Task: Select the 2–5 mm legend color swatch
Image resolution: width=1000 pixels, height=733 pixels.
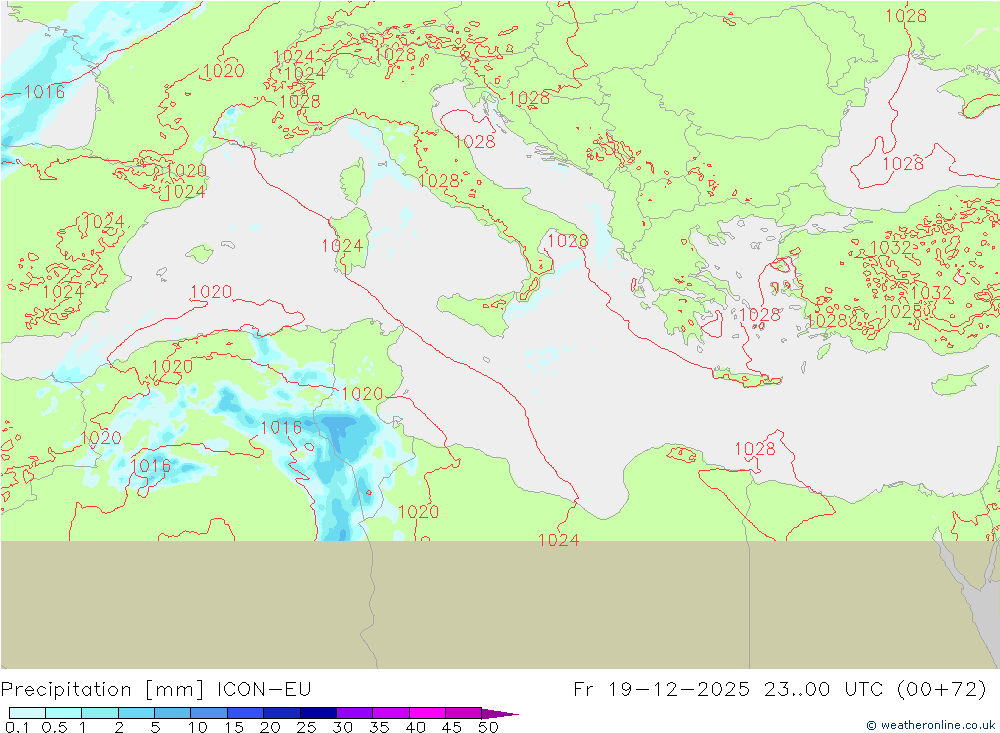Action: (x=136, y=713)
